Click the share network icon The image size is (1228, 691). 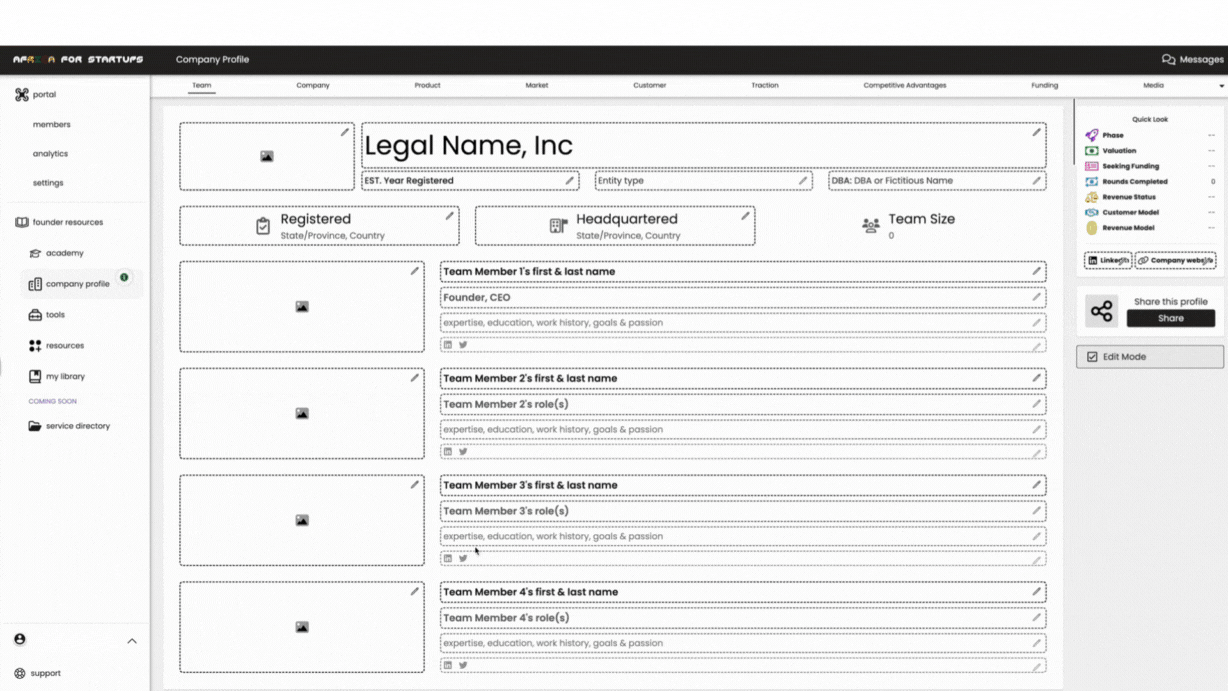click(x=1101, y=311)
